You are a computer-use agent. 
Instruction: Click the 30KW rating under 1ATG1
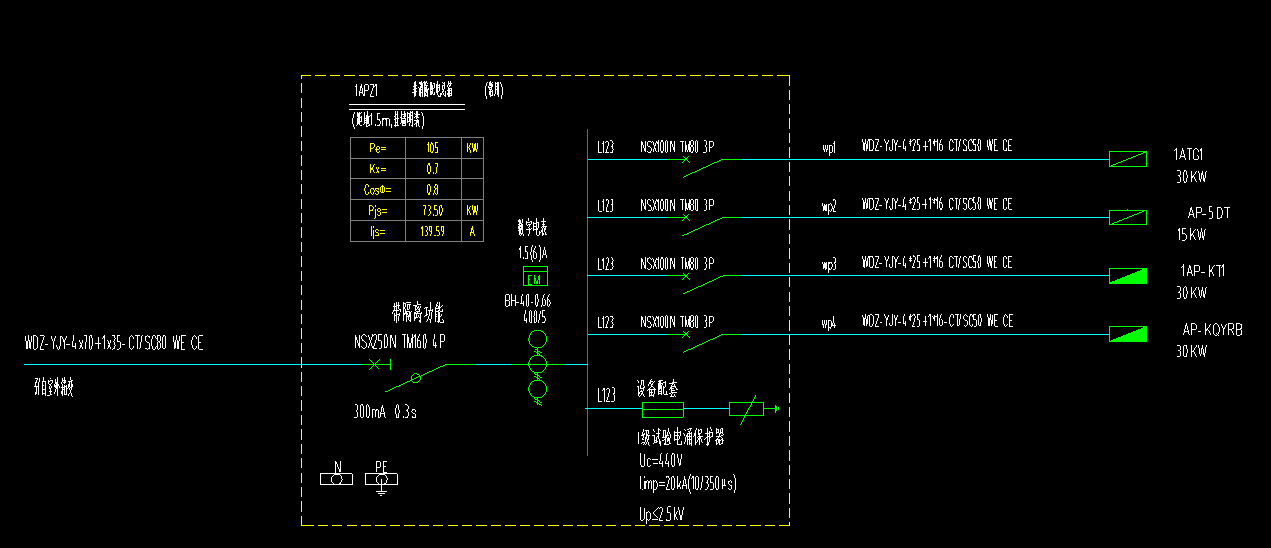[1191, 178]
